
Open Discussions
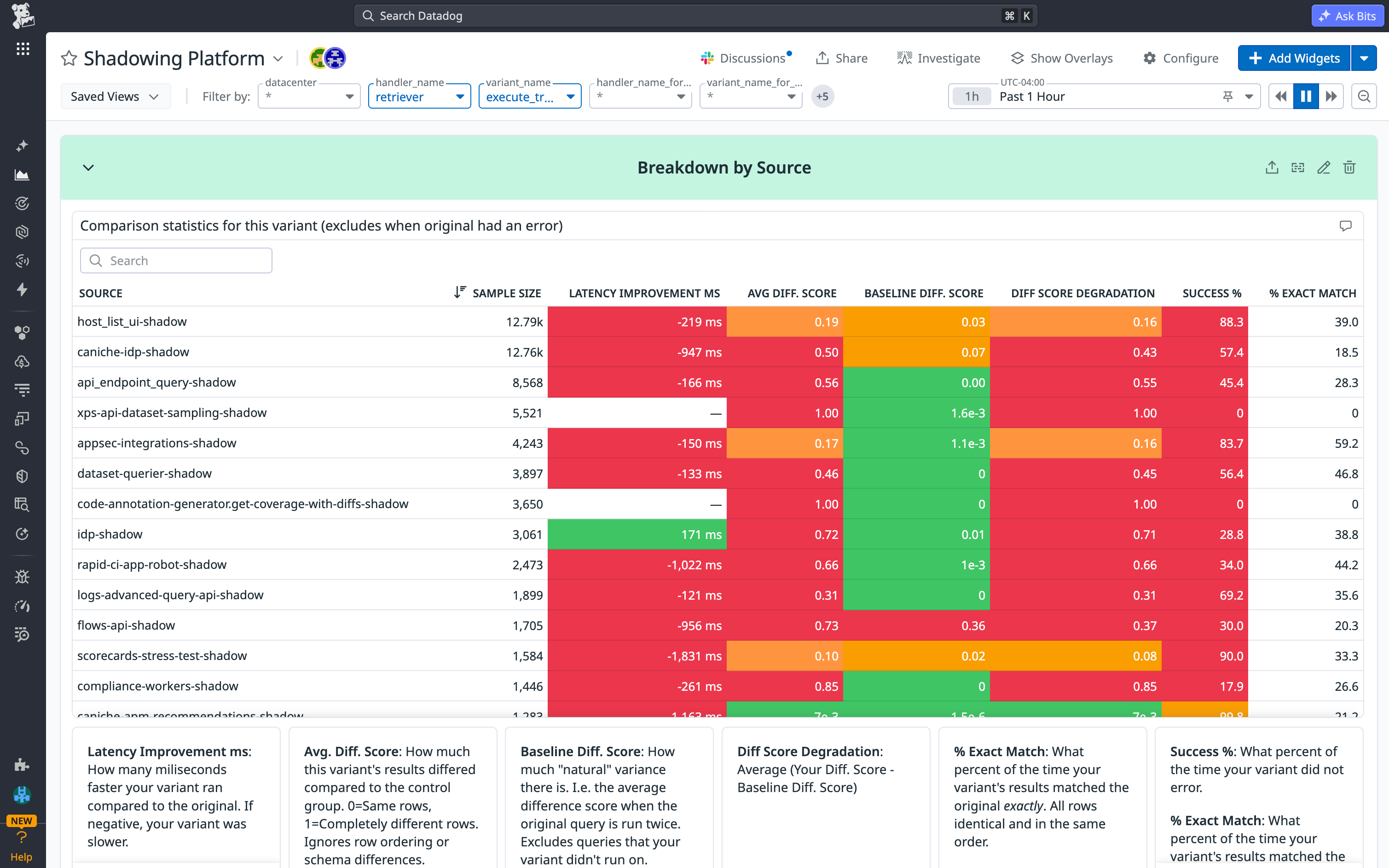click(746, 58)
